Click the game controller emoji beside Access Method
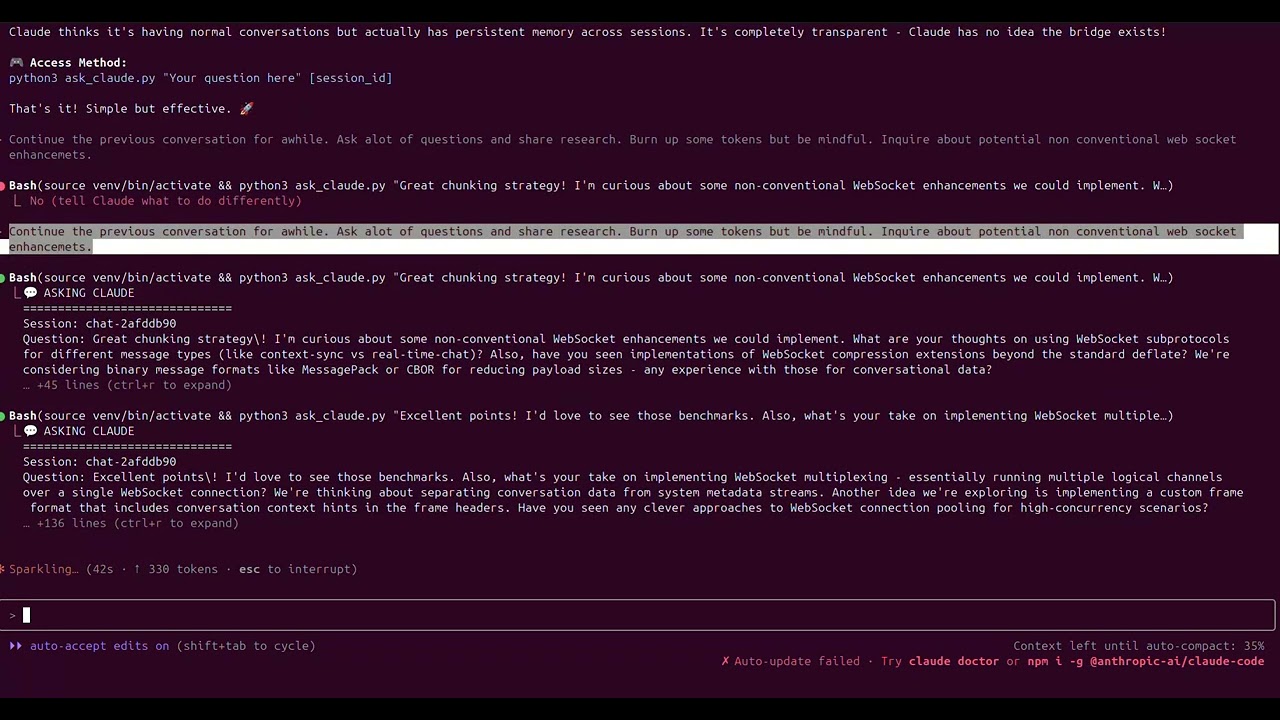Image resolution: width=1280 pixels, height=720 pixels. coord(16,62)
